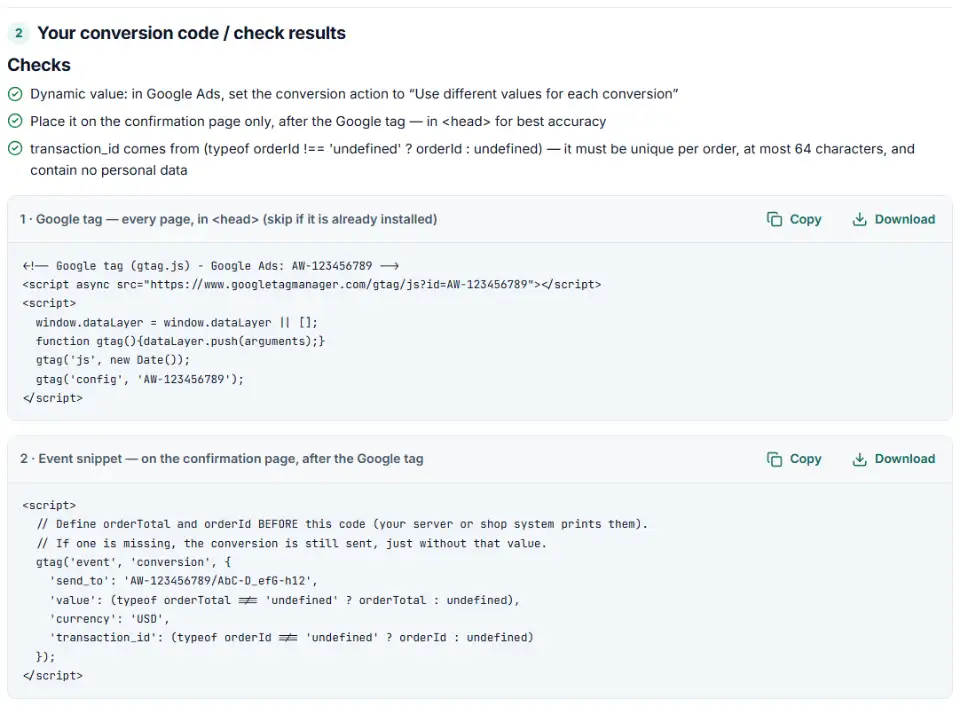The image size is (960, 706).
Task: Click the step 2 number badge
Action: (19, 33)
